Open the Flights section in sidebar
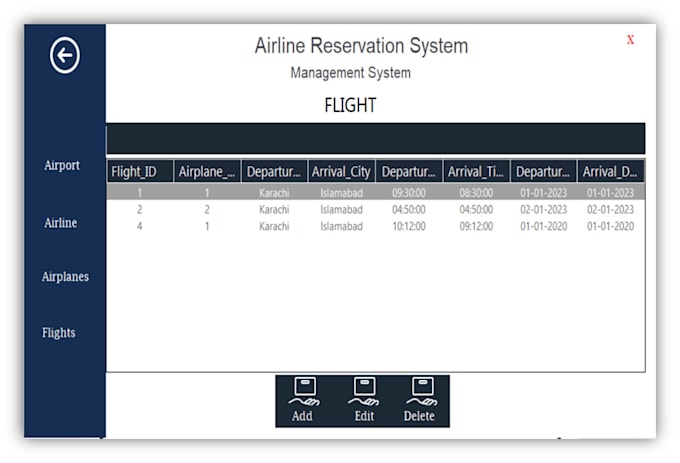The image size is (680, 463). point(59,333)
